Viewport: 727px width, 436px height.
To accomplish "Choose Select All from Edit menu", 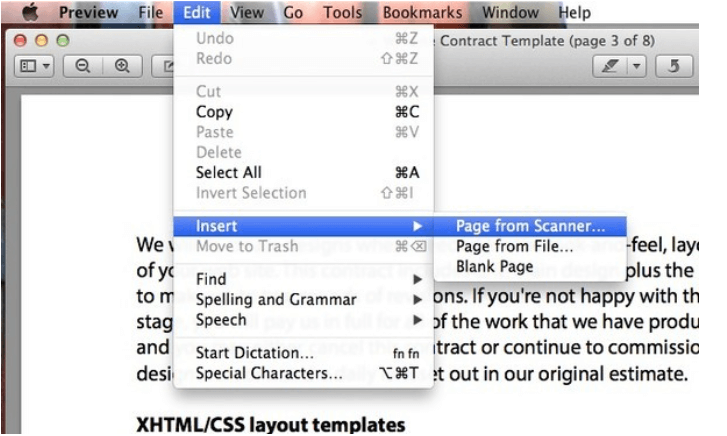I will 229,172.
